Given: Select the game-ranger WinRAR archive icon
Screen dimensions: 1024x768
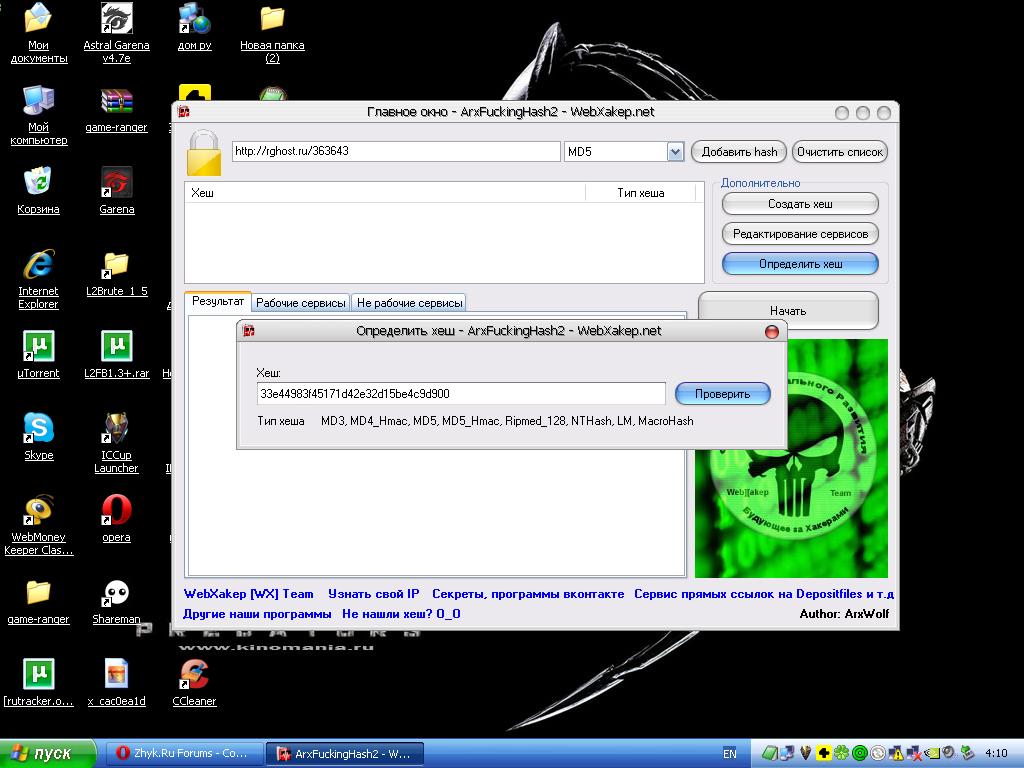Looking at the screenshot, I should click(x=116, y=110).
